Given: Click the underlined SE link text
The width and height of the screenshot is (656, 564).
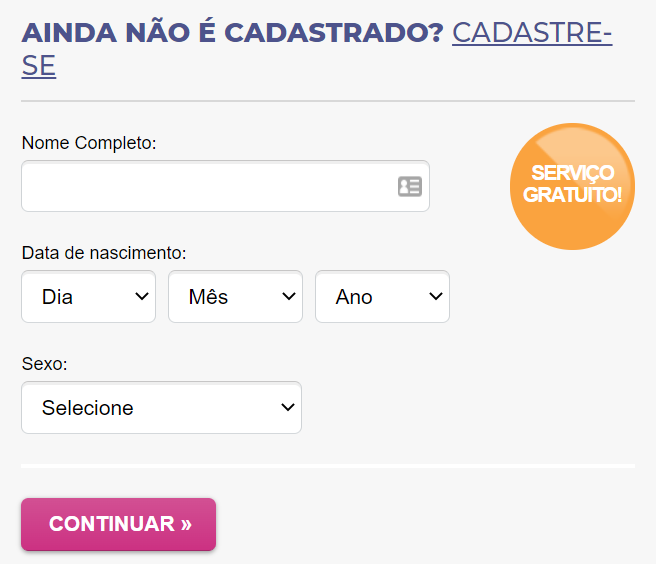Looking at the screenshot, I should [x=38, y=66].
